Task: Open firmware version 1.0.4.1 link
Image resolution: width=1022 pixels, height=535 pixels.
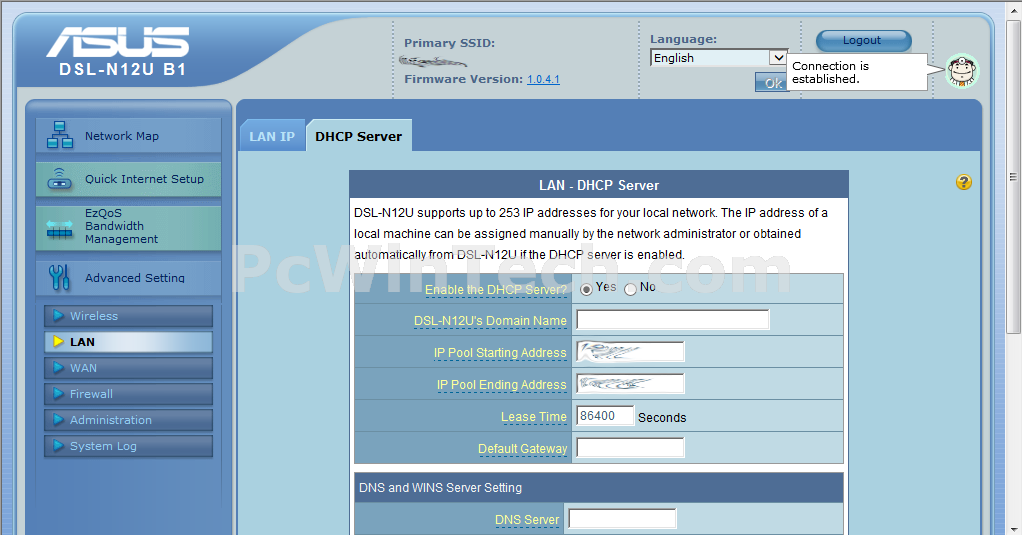Action: (x=544, y=79)
